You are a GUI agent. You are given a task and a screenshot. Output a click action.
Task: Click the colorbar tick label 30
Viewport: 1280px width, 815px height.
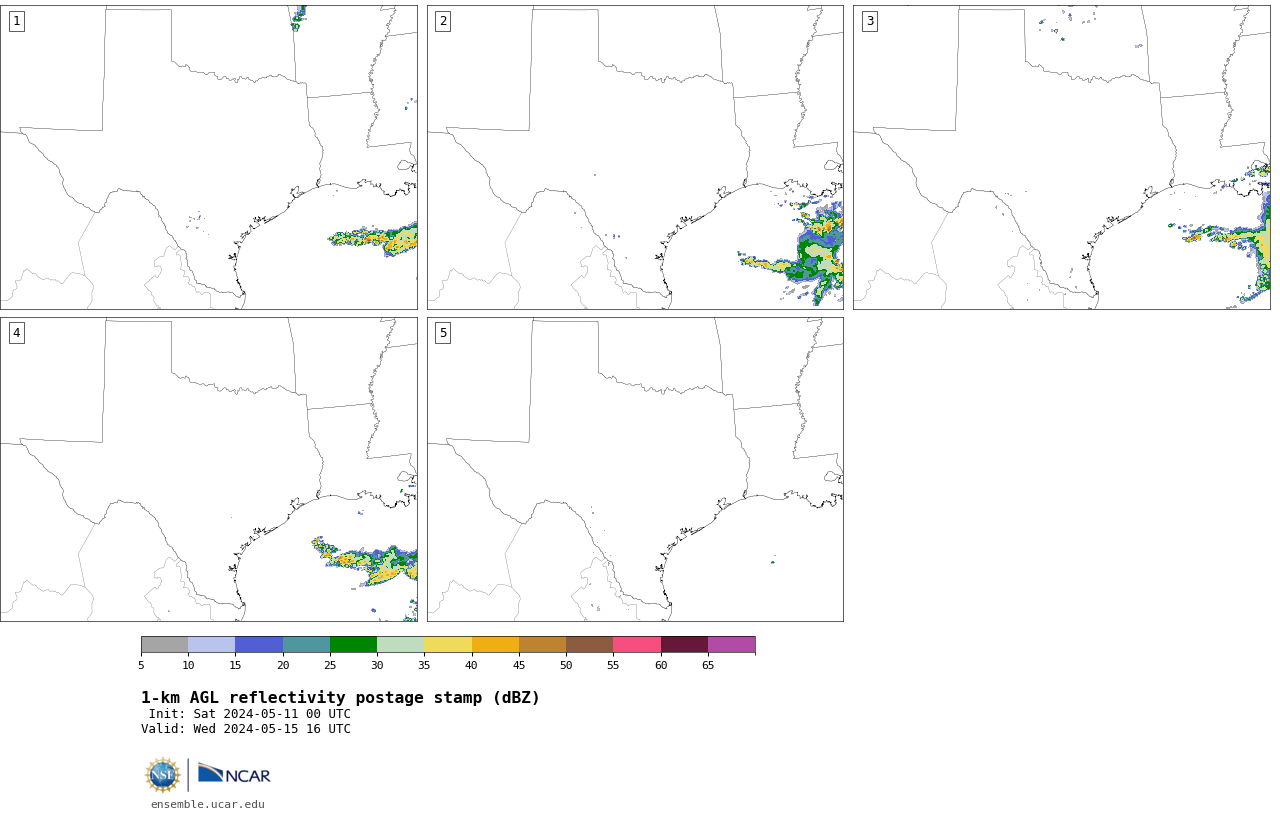[377, 665]
